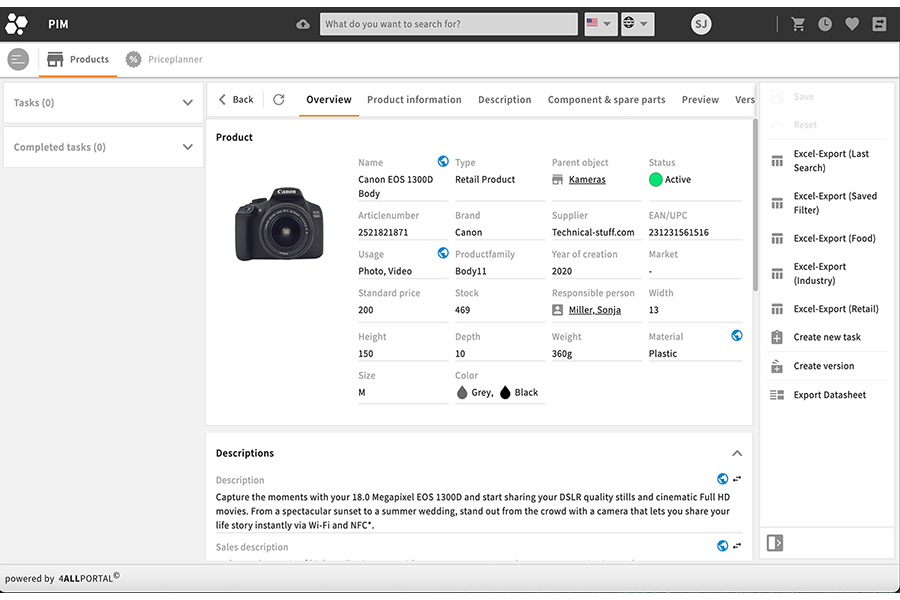Open favorites heart icon
900x600 pixels.
tap(852, 24)
